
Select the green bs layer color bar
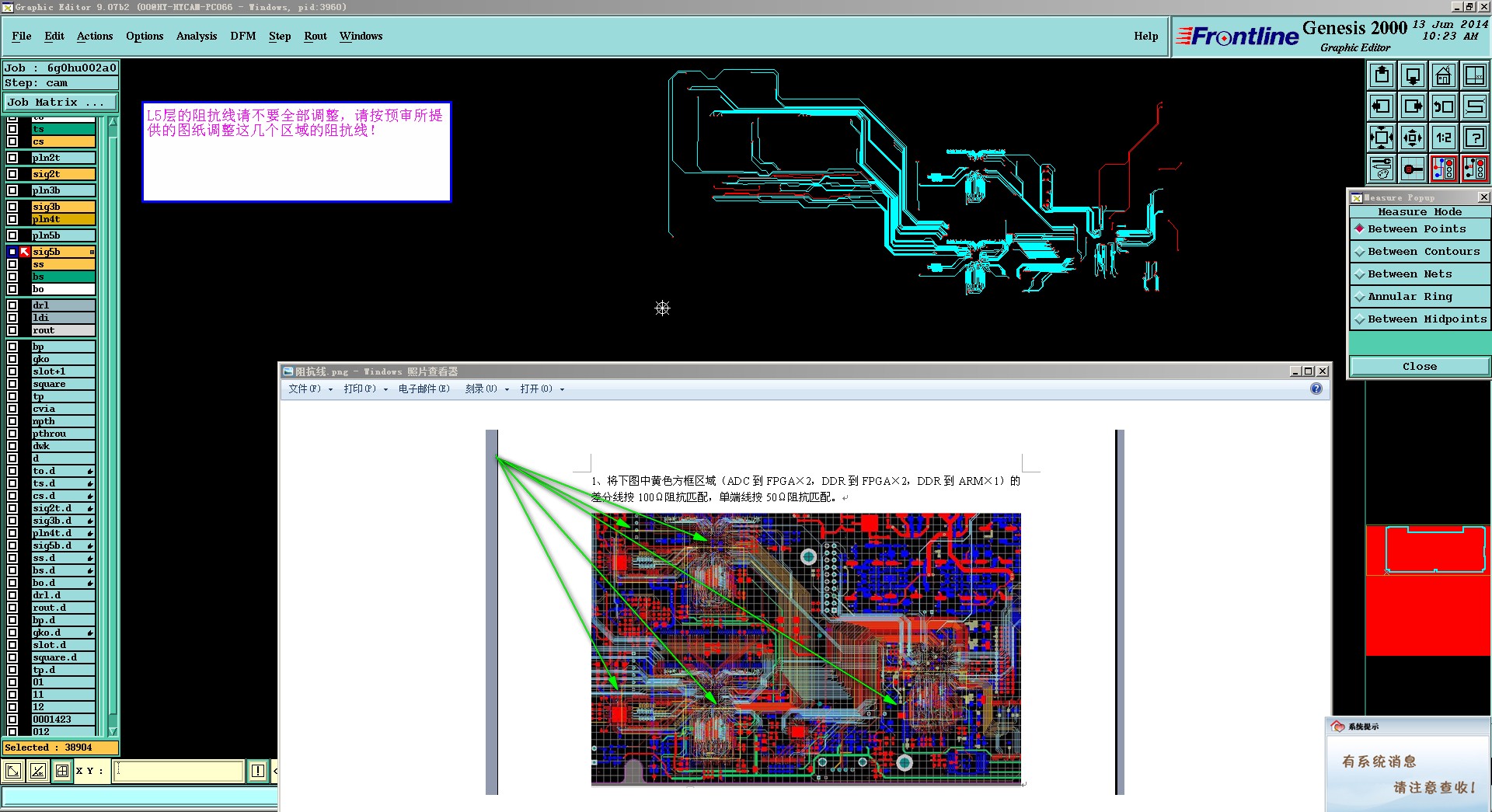(63, 277)
